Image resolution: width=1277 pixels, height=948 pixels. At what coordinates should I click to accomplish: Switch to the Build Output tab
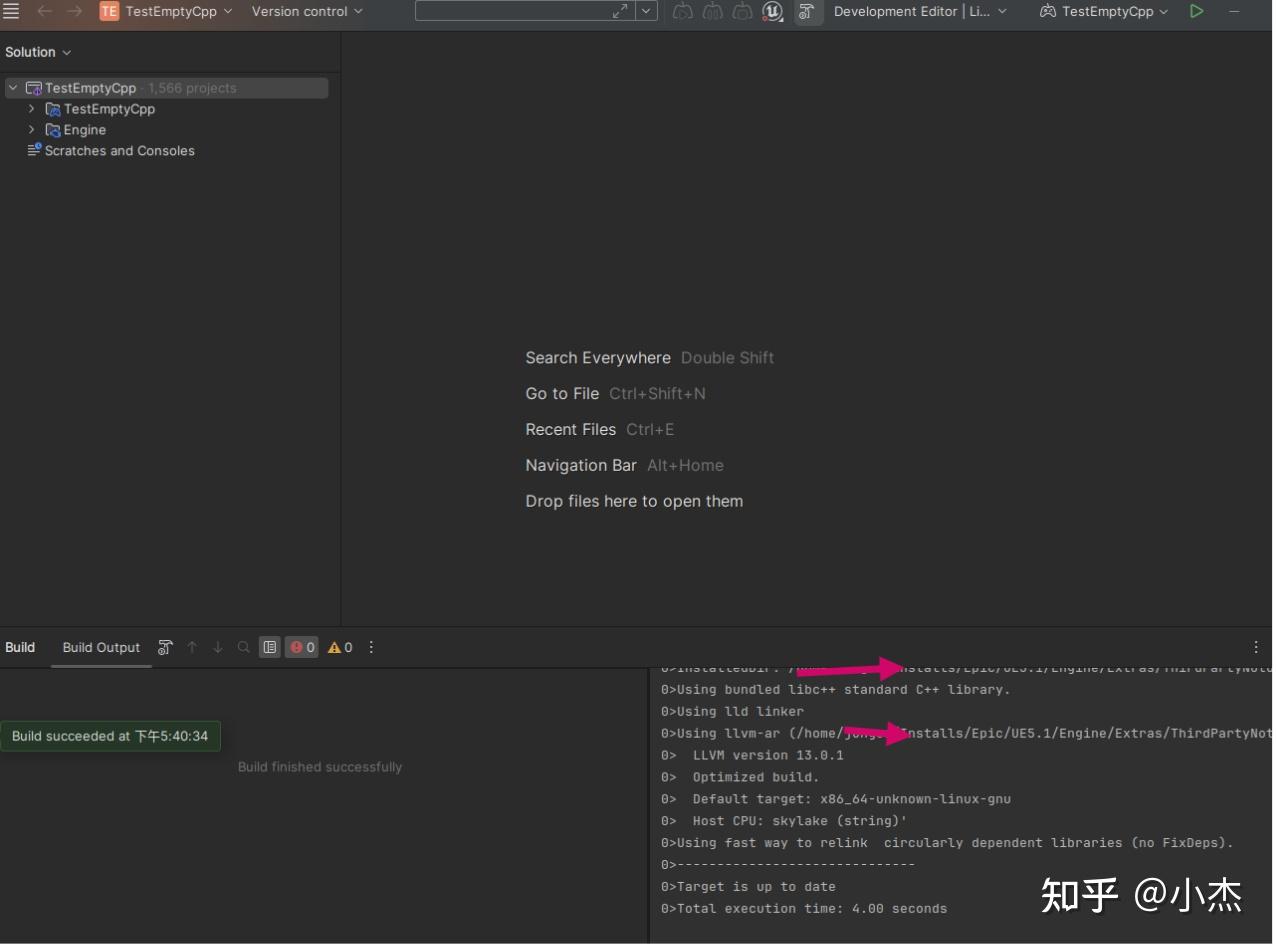point(100,647)
